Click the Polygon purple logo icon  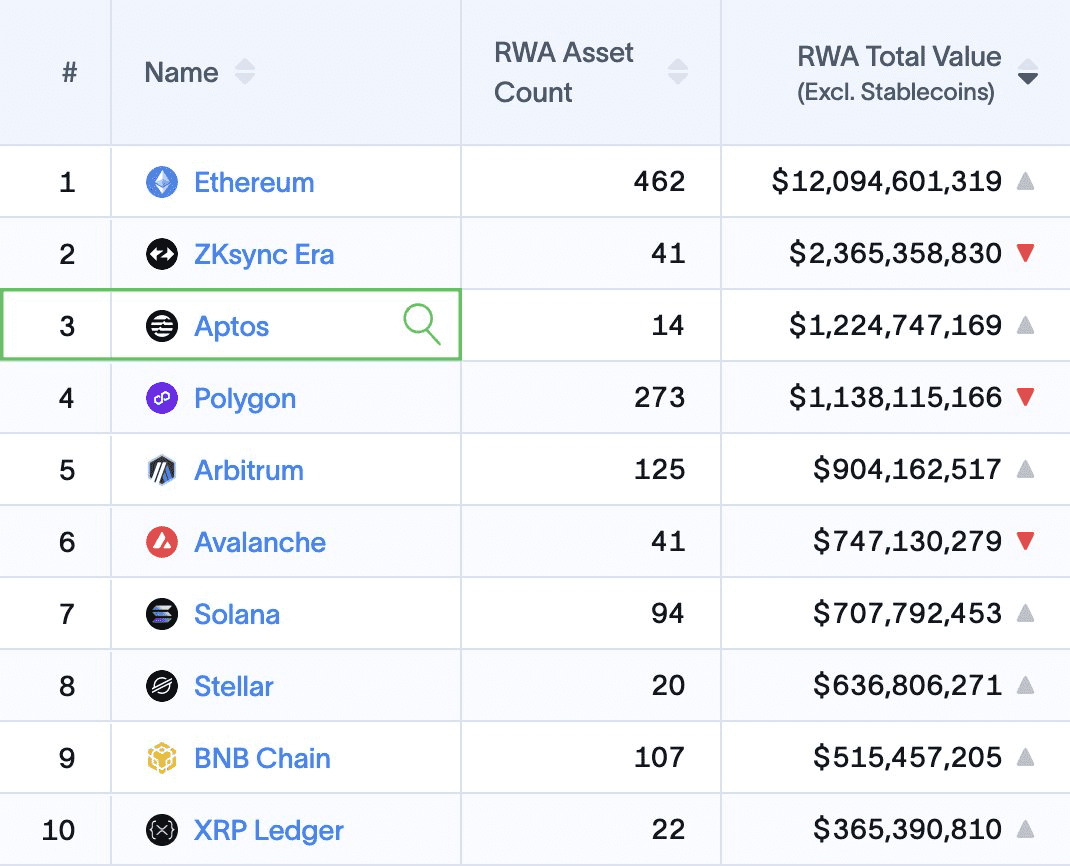pos(162,398)
